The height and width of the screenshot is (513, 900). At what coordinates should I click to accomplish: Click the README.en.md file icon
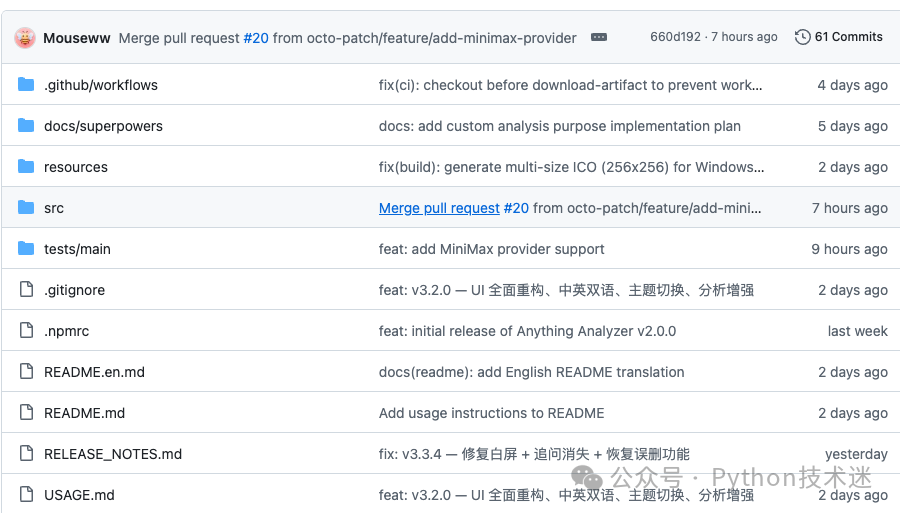click(x=26, y=371)
